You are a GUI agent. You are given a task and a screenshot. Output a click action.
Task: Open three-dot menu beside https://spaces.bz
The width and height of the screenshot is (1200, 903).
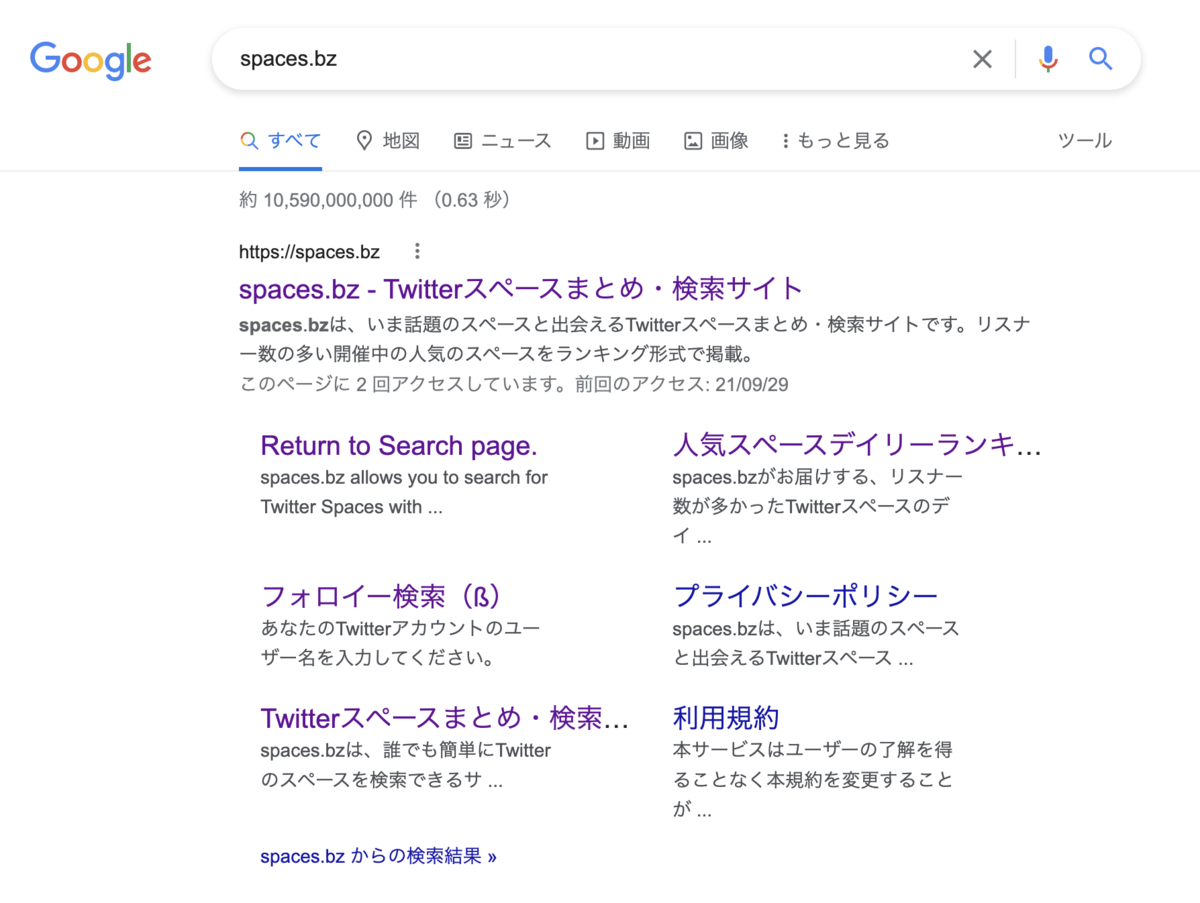click(418, 251)
